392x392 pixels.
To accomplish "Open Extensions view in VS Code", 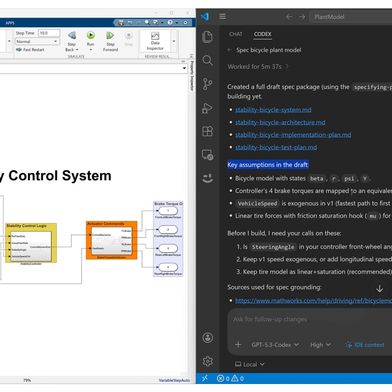I will [207, 131].
